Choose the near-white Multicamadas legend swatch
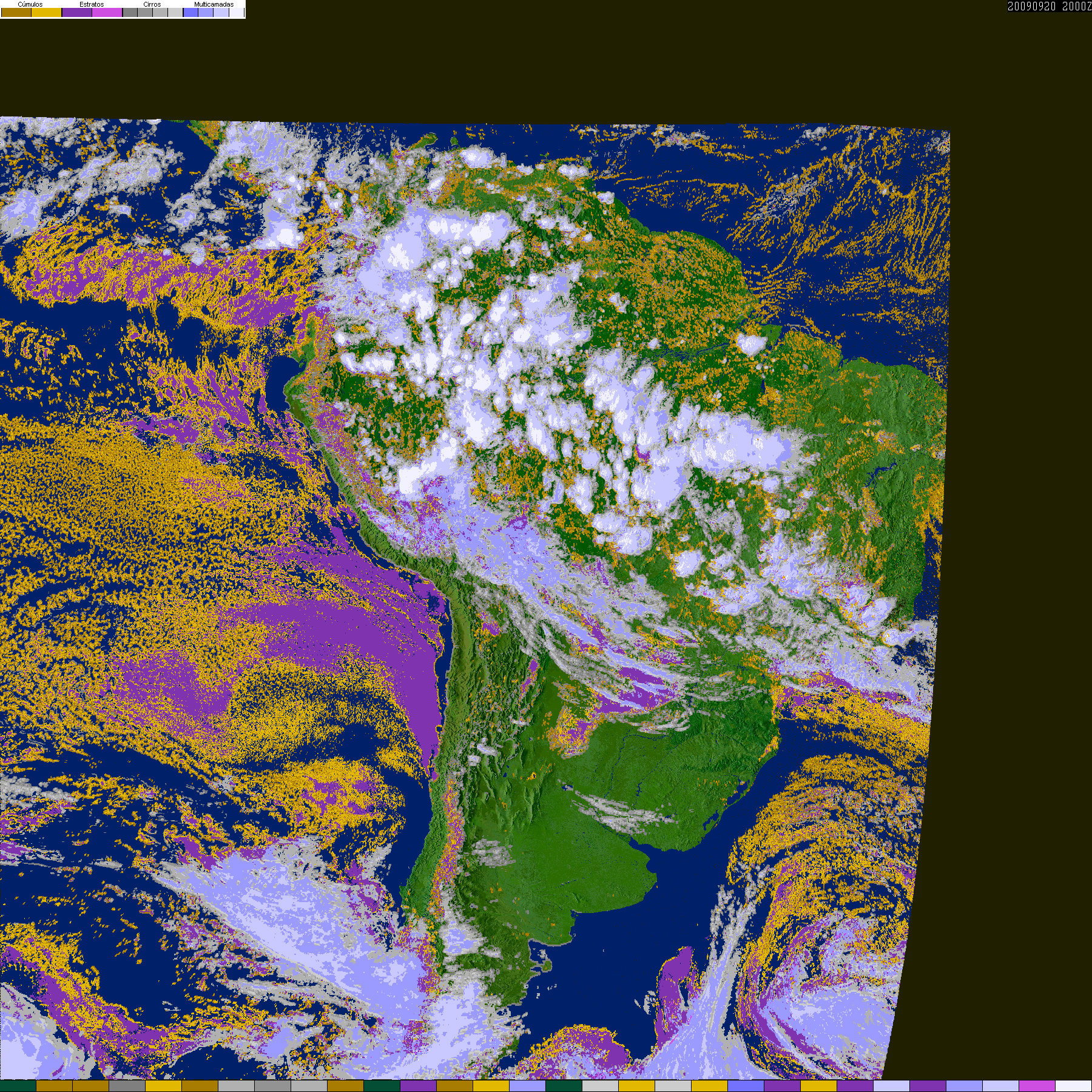The width and height of the screenshot is (1092, 1092). point(236,12)
